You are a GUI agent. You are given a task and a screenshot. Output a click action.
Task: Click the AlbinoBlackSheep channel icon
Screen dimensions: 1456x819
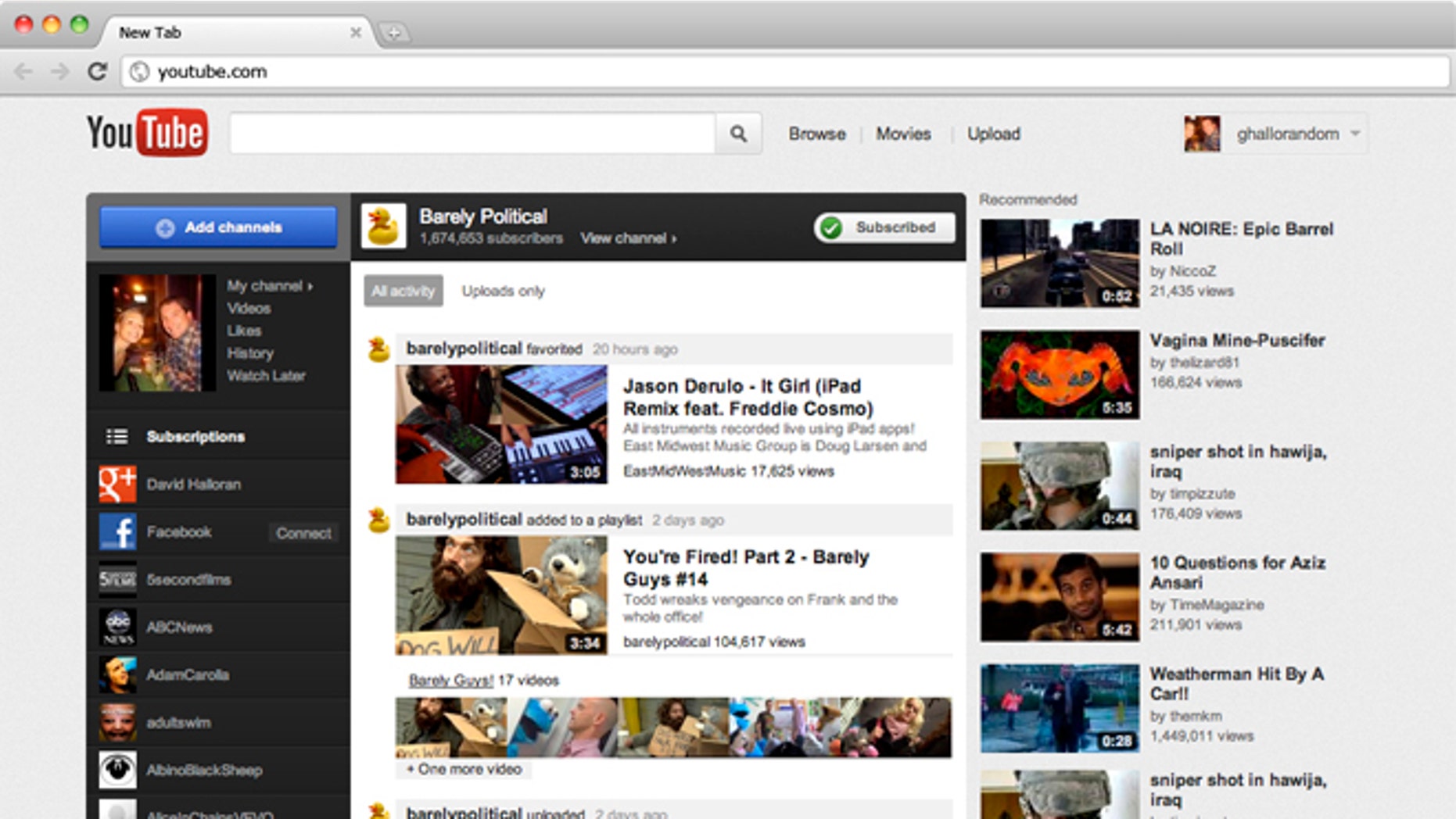click(117, 770)
